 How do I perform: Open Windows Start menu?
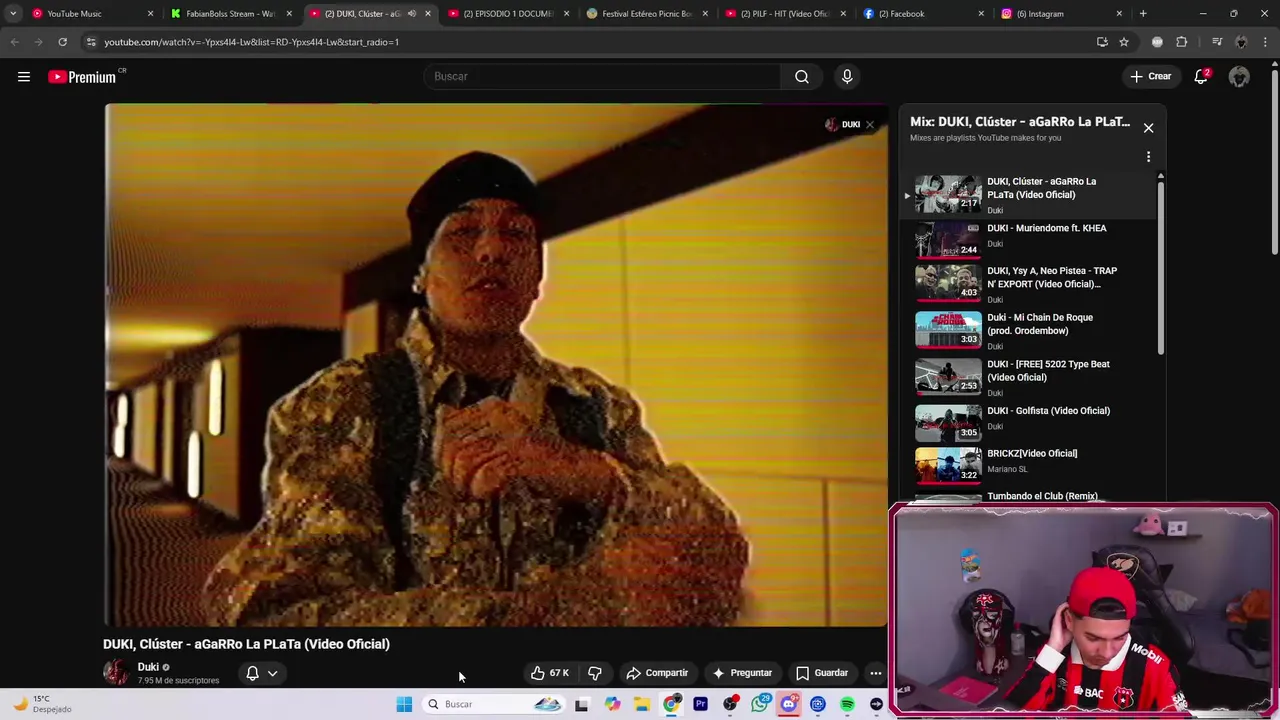[x=404, y=704]
